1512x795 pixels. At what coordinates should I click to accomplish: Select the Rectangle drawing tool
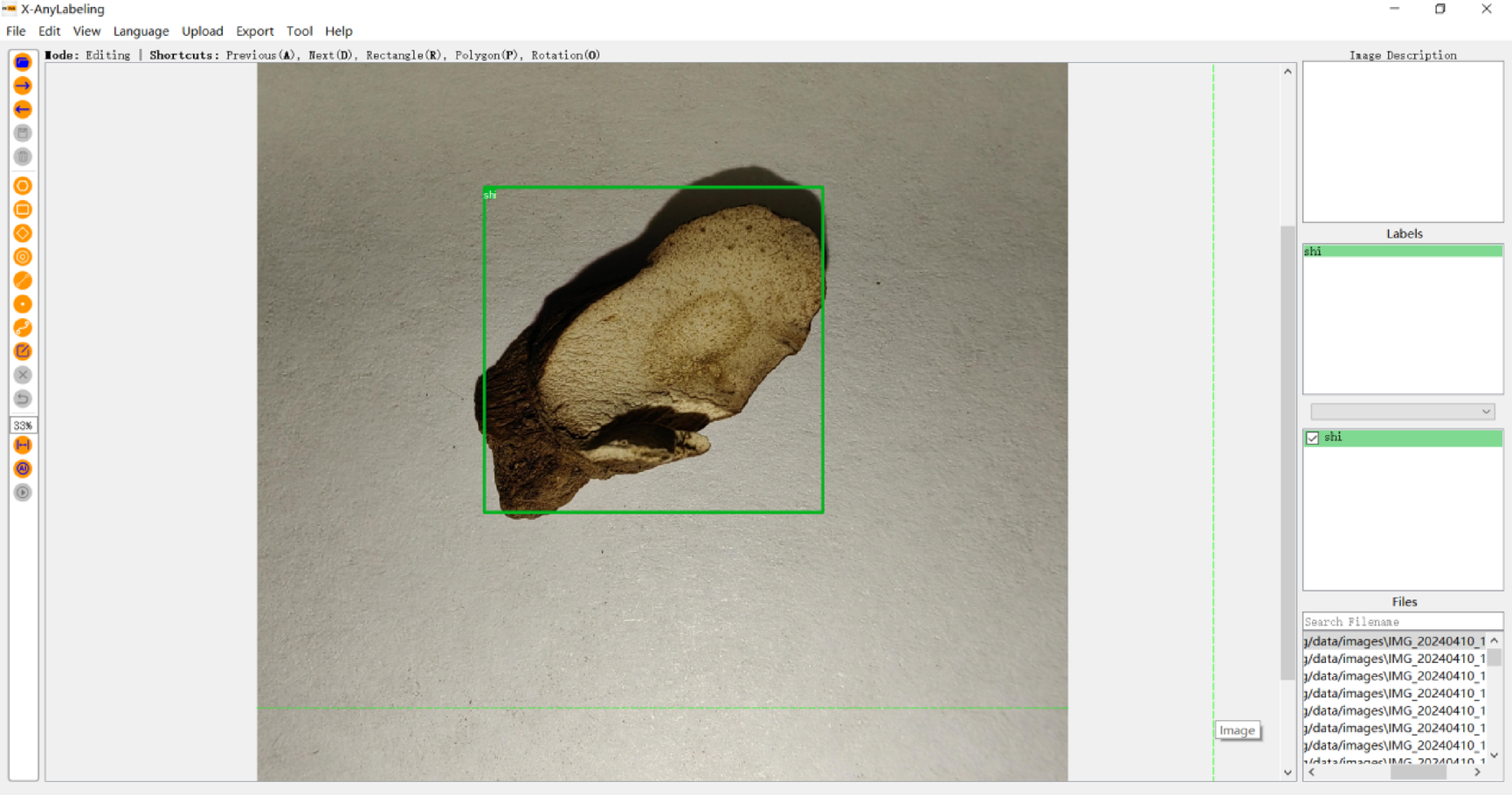coord(23,209)
